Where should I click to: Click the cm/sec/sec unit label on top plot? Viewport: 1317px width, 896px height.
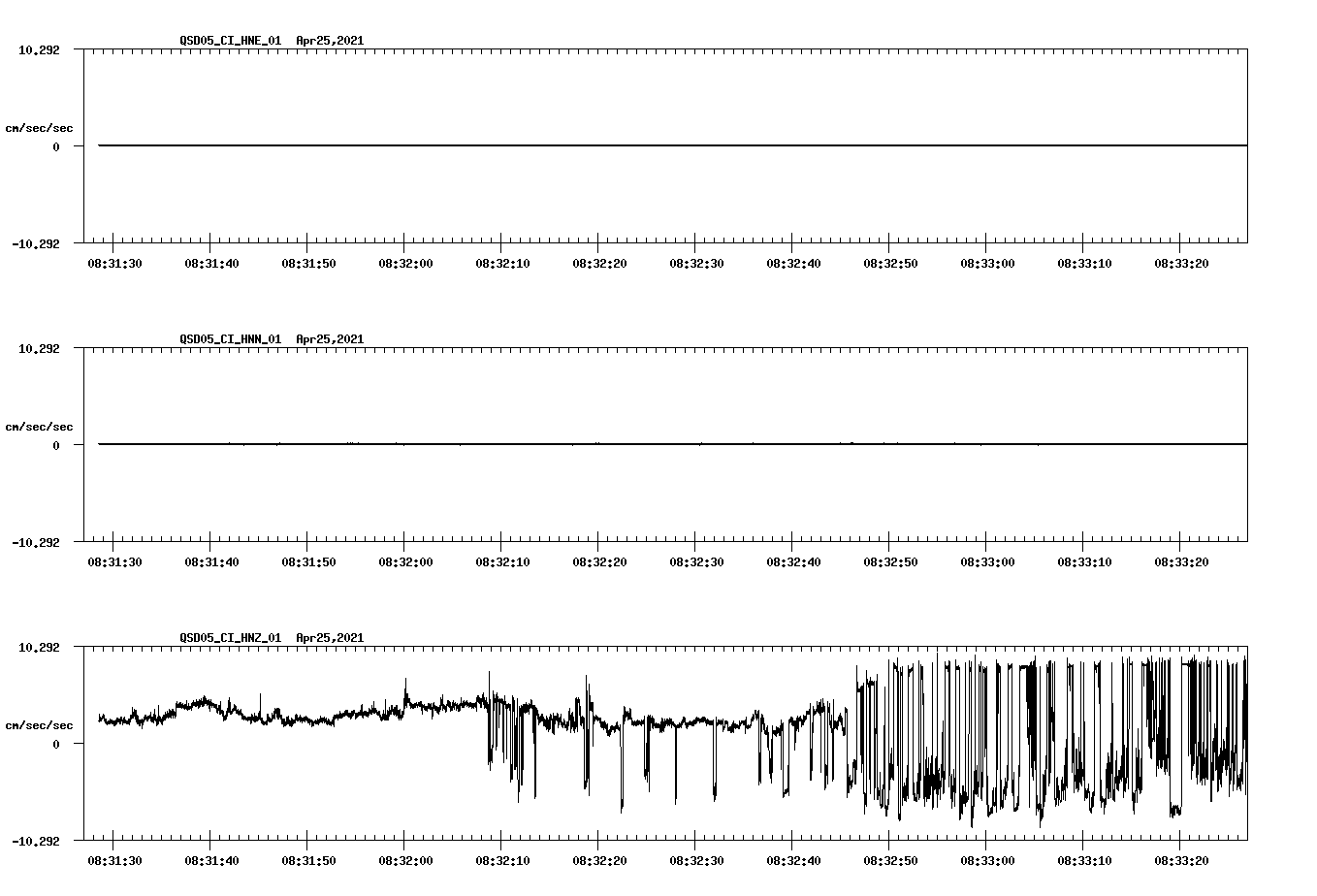click(x=41, y=127)
